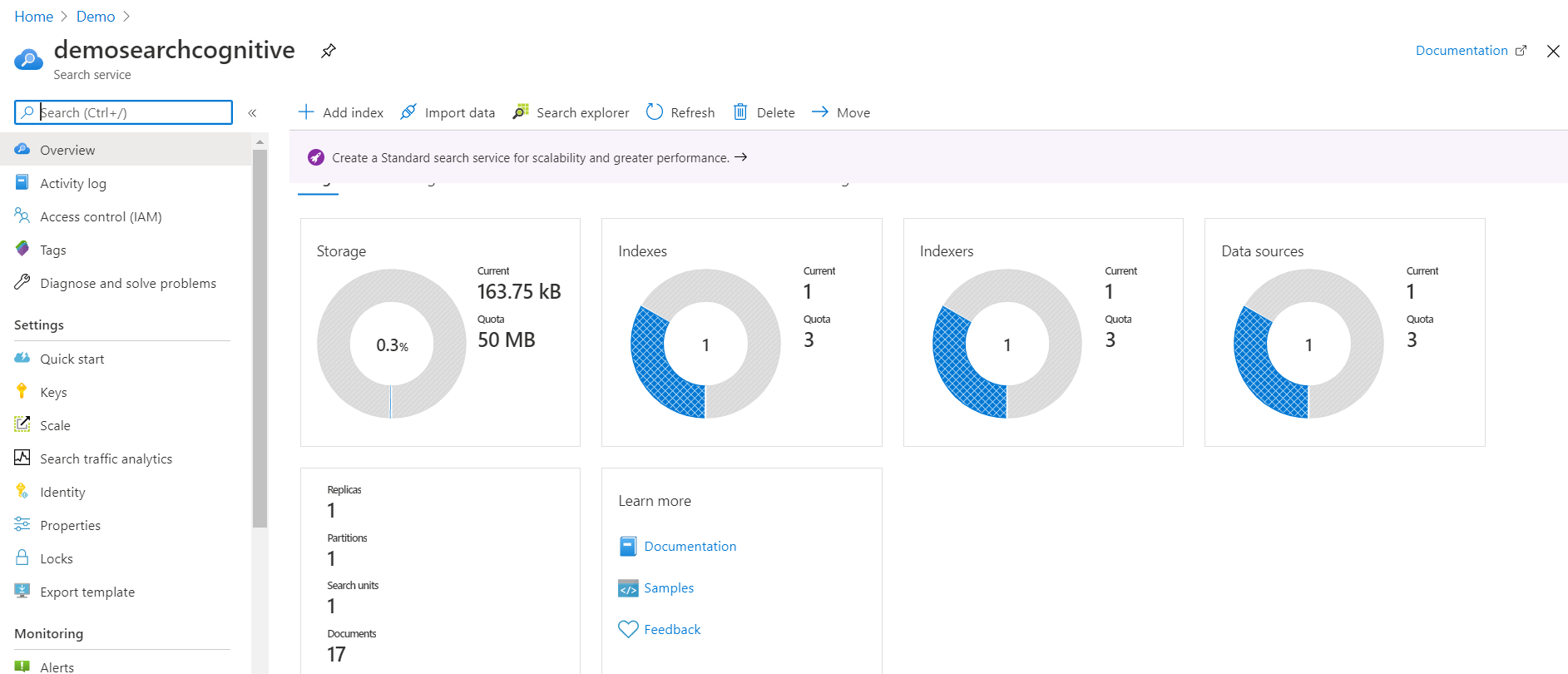Select Access control (IAM) menu item
The image size is (1568, 674).
tap(101, 216)
